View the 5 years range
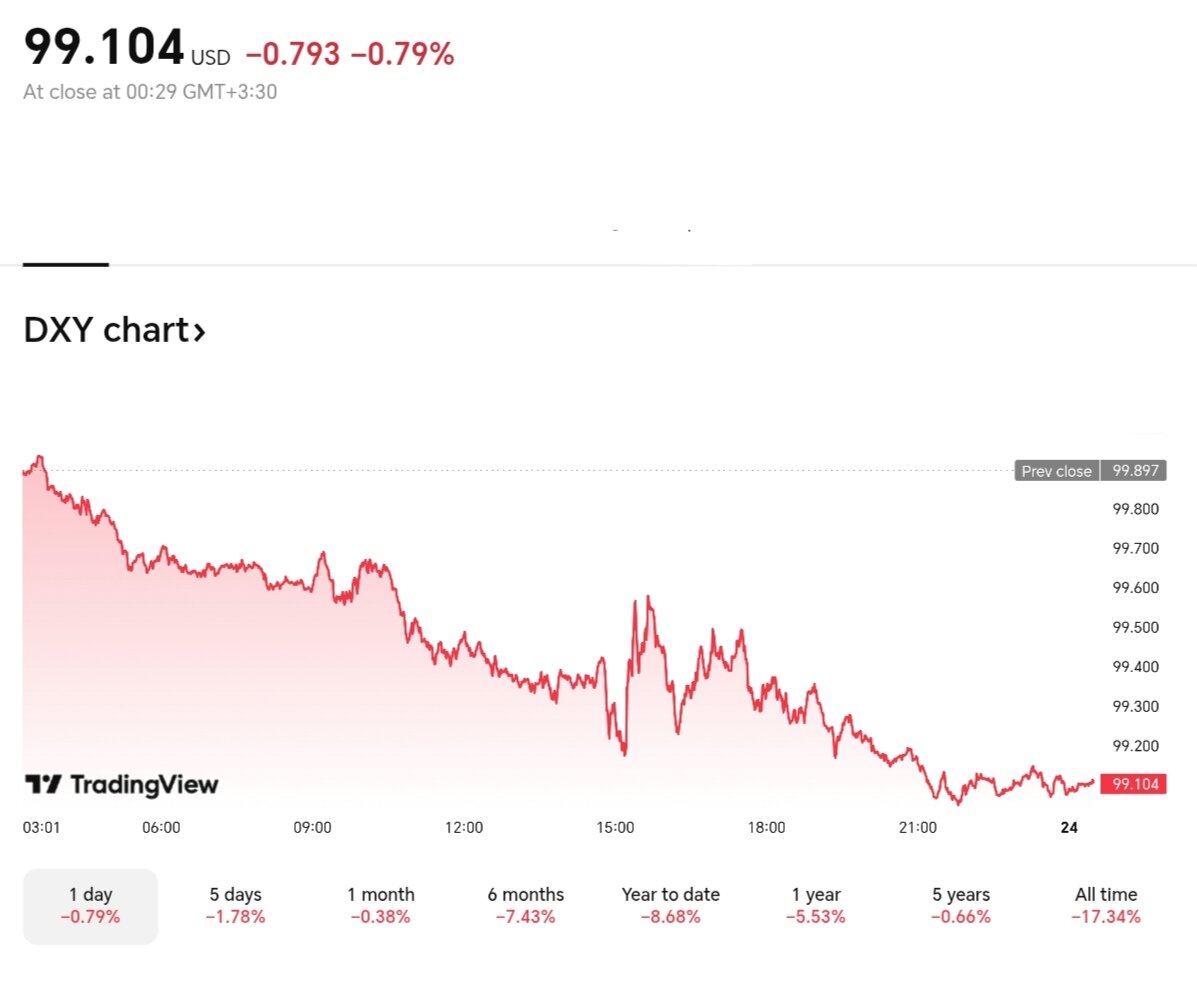 pyautogui.click(x=960, y=905)
